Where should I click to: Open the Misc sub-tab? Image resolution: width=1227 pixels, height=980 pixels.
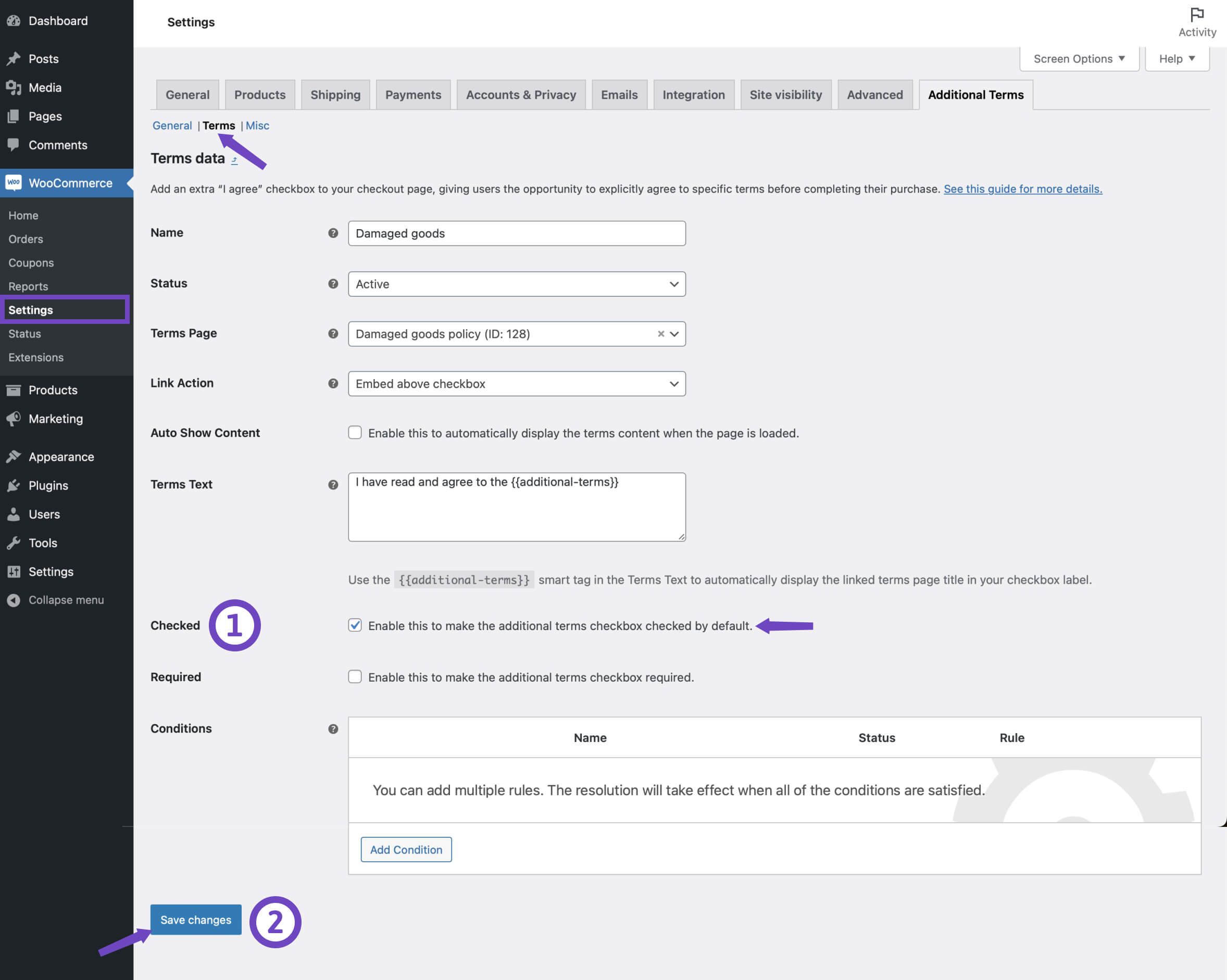pos(257,125)
